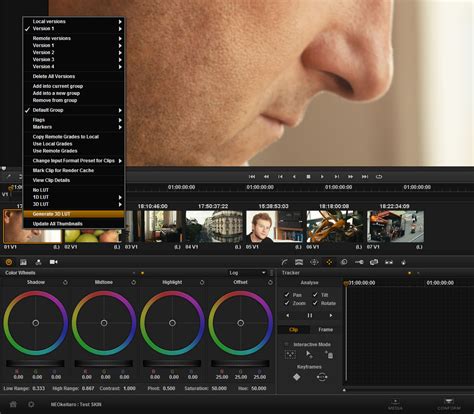This screenshot has height=414, width=474.
Task: Expand Change Input Format Preset for Clips
Action: pyautogui.click(x=74, y=161)
